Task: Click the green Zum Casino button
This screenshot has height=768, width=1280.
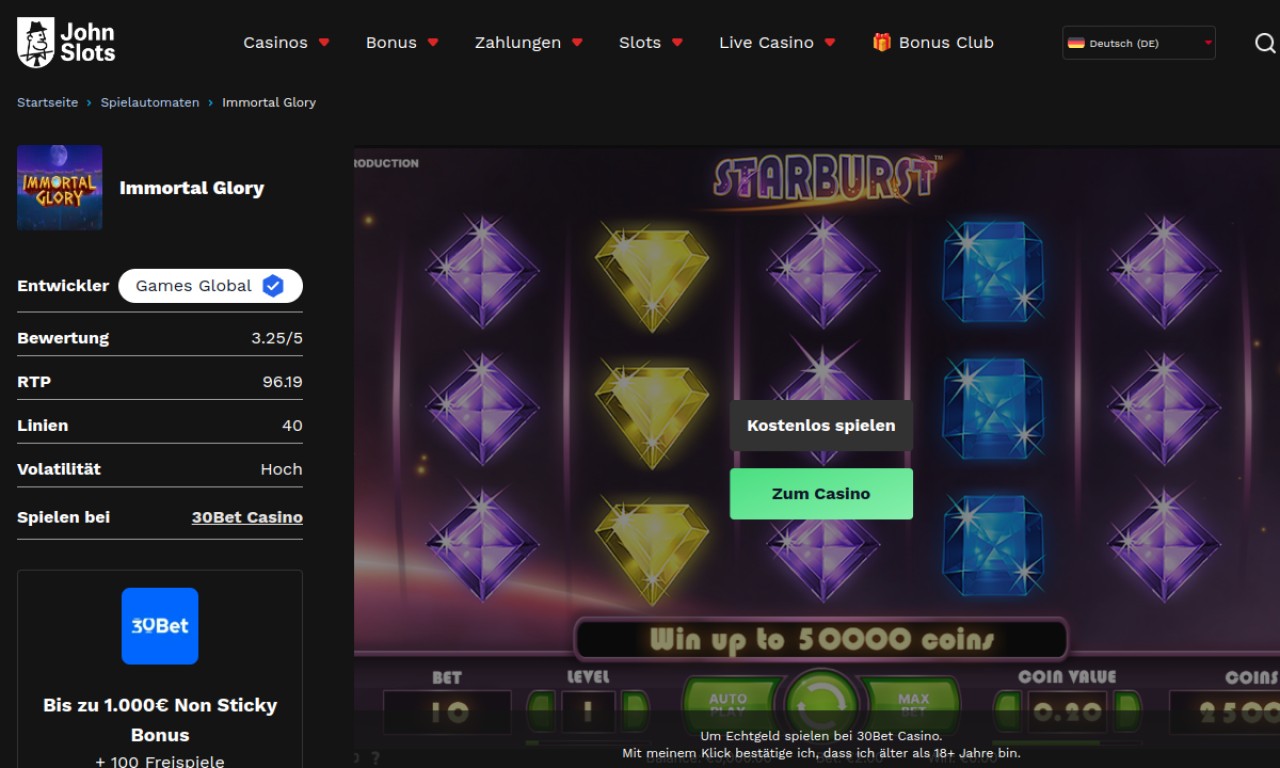Action: coord(821,494)
